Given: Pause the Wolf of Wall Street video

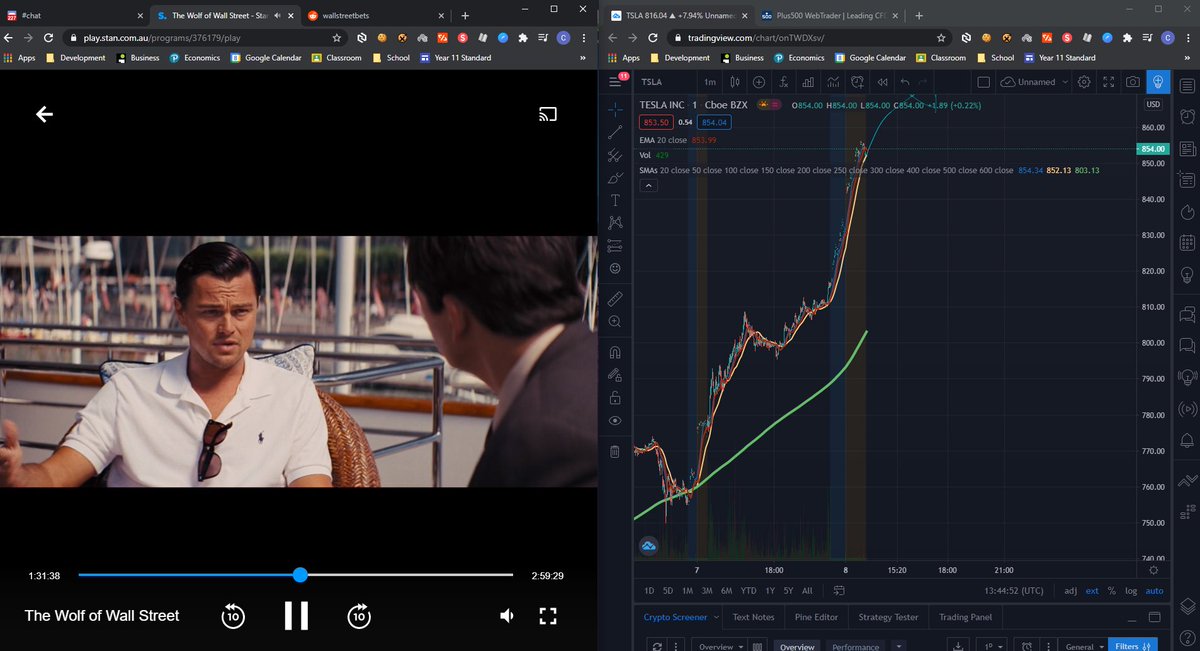Looking at the screenshot, I should point(296,615).
